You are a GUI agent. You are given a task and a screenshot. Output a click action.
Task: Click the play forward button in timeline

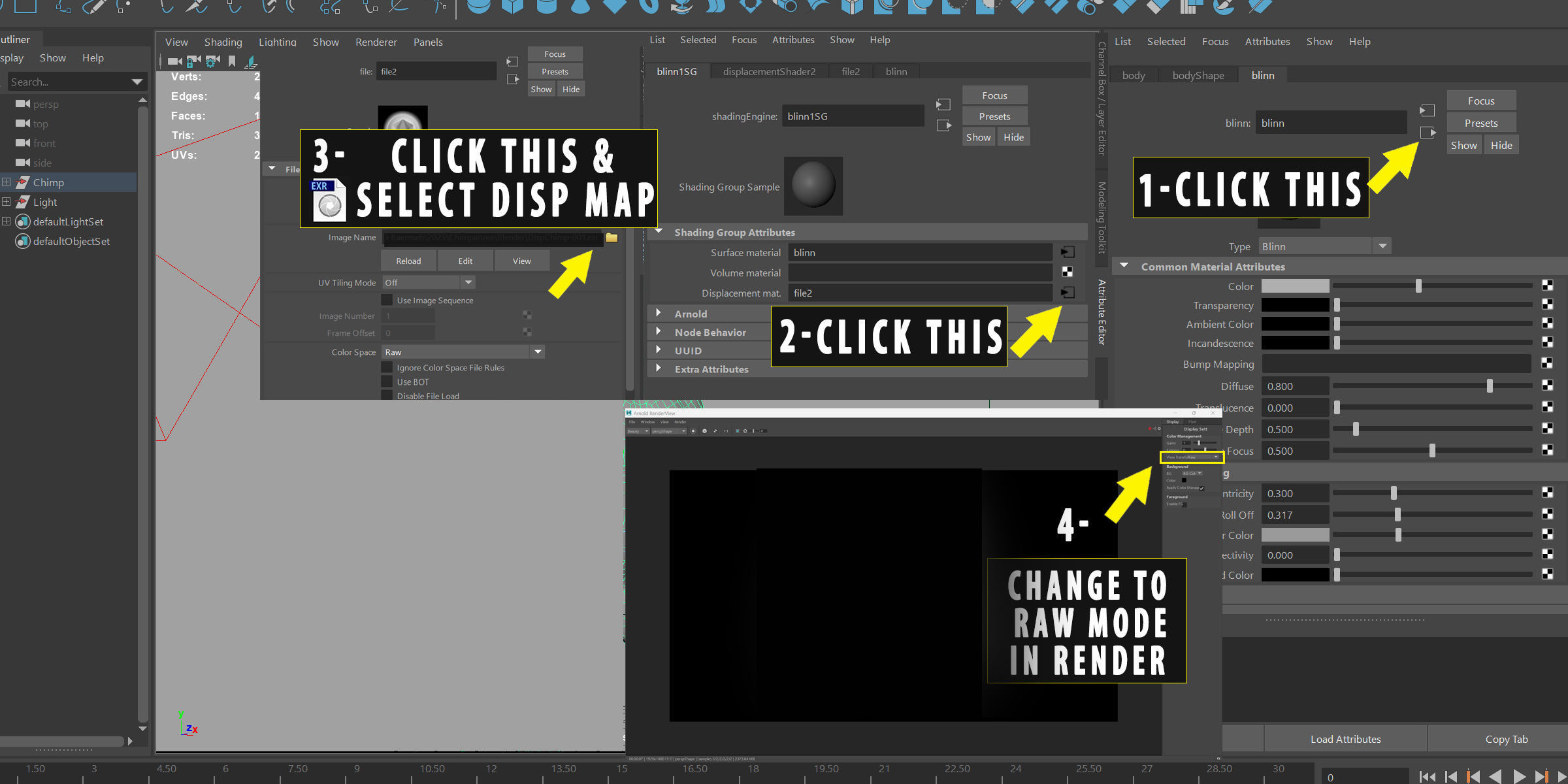[x=1520, y=776]
